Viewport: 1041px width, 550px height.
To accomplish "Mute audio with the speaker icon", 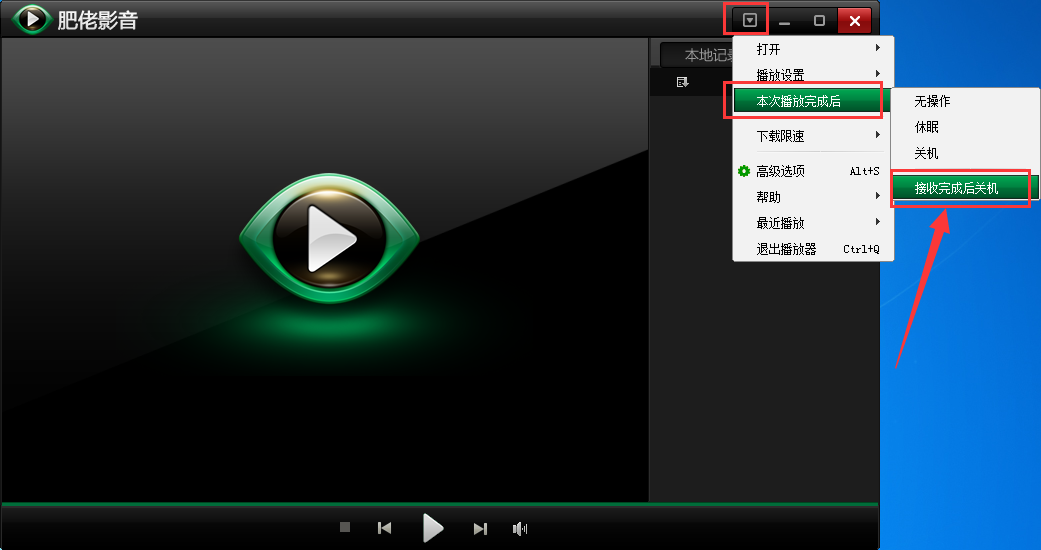I will coord(520,529).
